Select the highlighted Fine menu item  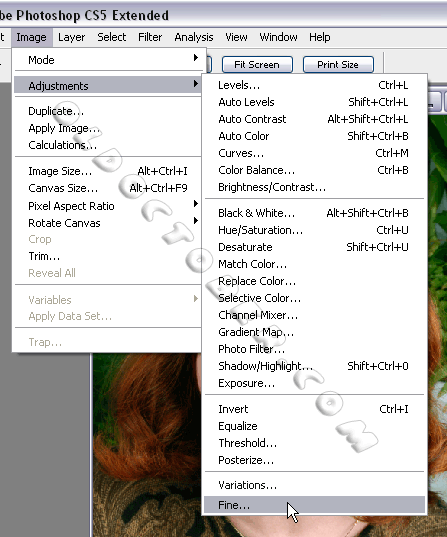tap(314, 505)
